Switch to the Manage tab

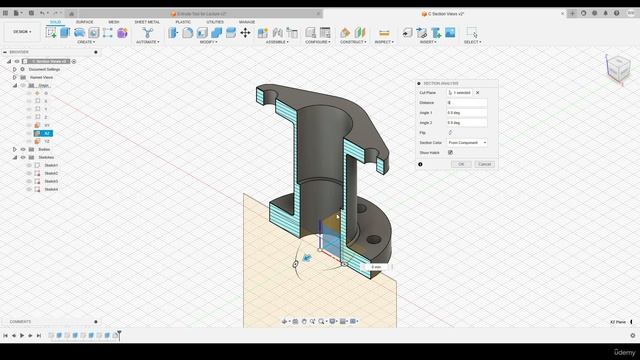(247, 22)
